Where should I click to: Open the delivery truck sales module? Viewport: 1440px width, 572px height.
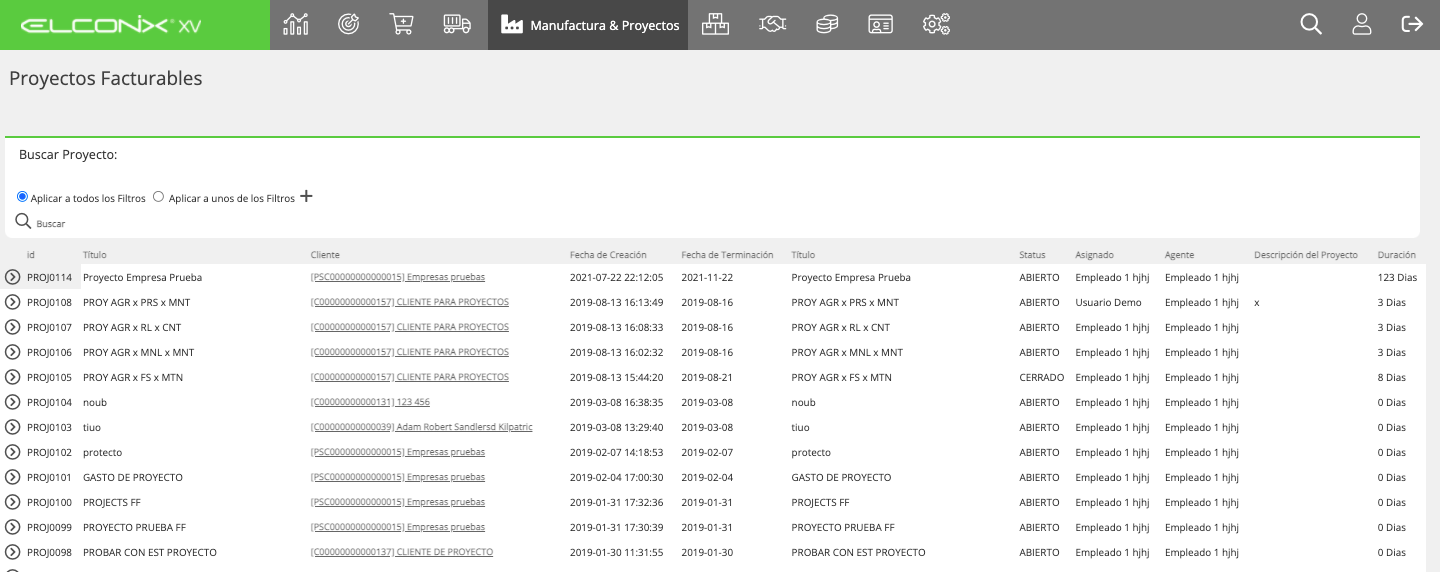[457, 25]
